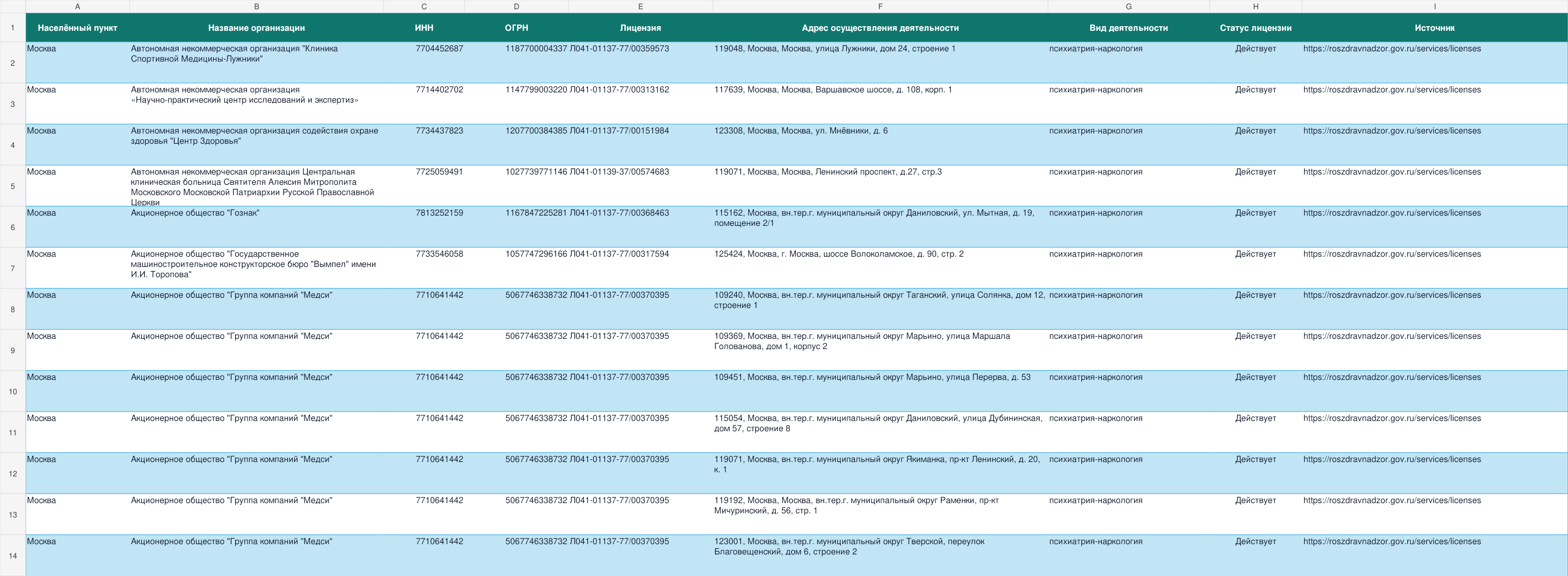Select column B header

(x=256, y=6)
